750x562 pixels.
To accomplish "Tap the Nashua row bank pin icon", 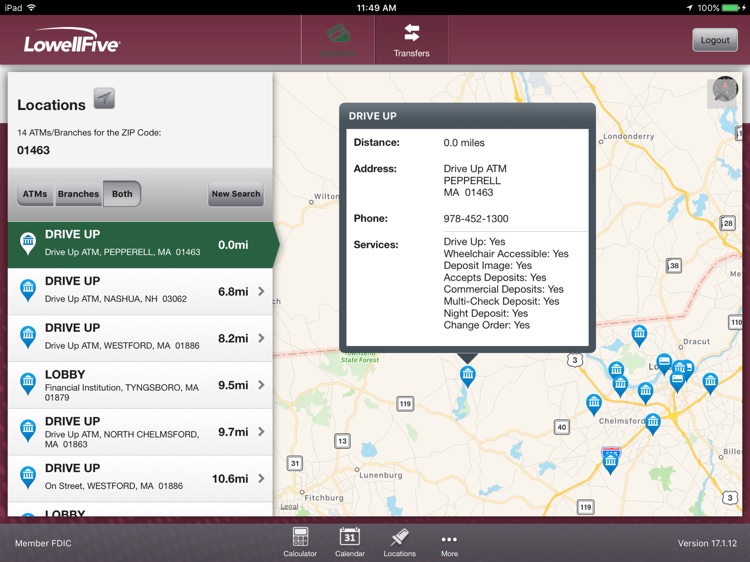I will click(28, 290).
